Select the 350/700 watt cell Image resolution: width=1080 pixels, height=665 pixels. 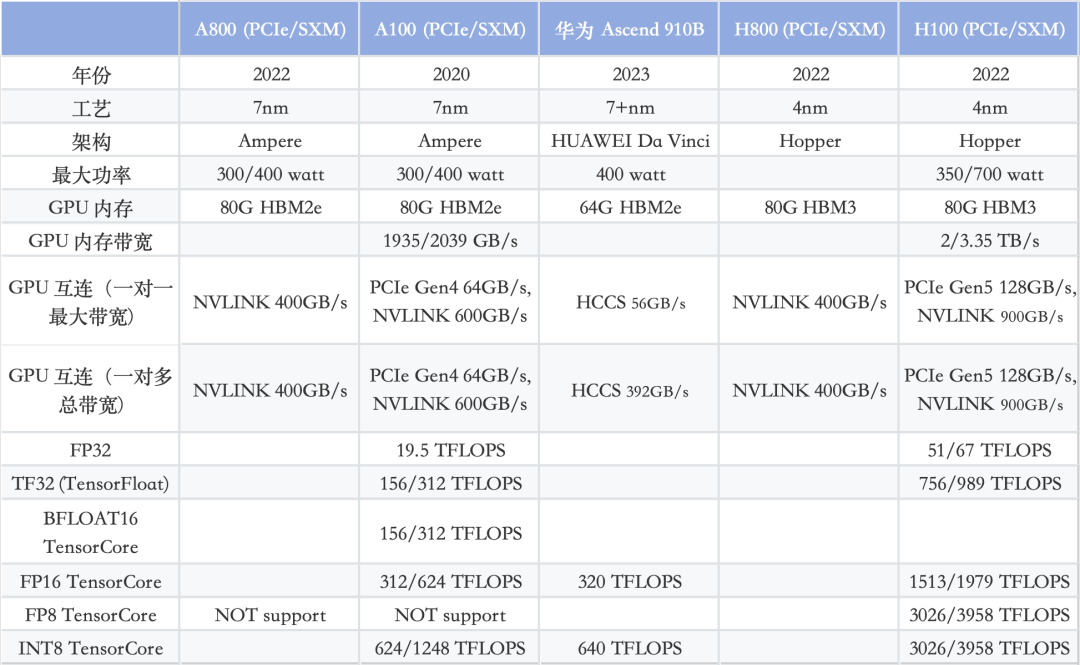click(x=990, y=174)
